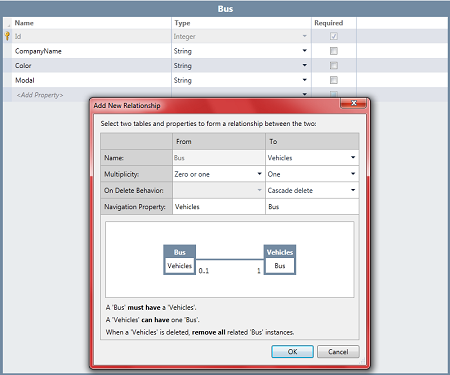The height and width of the screenshot is (375, 450).
Task: Open To On Delete Behavior dropdown Cascade delete
Action: point(353,190)
